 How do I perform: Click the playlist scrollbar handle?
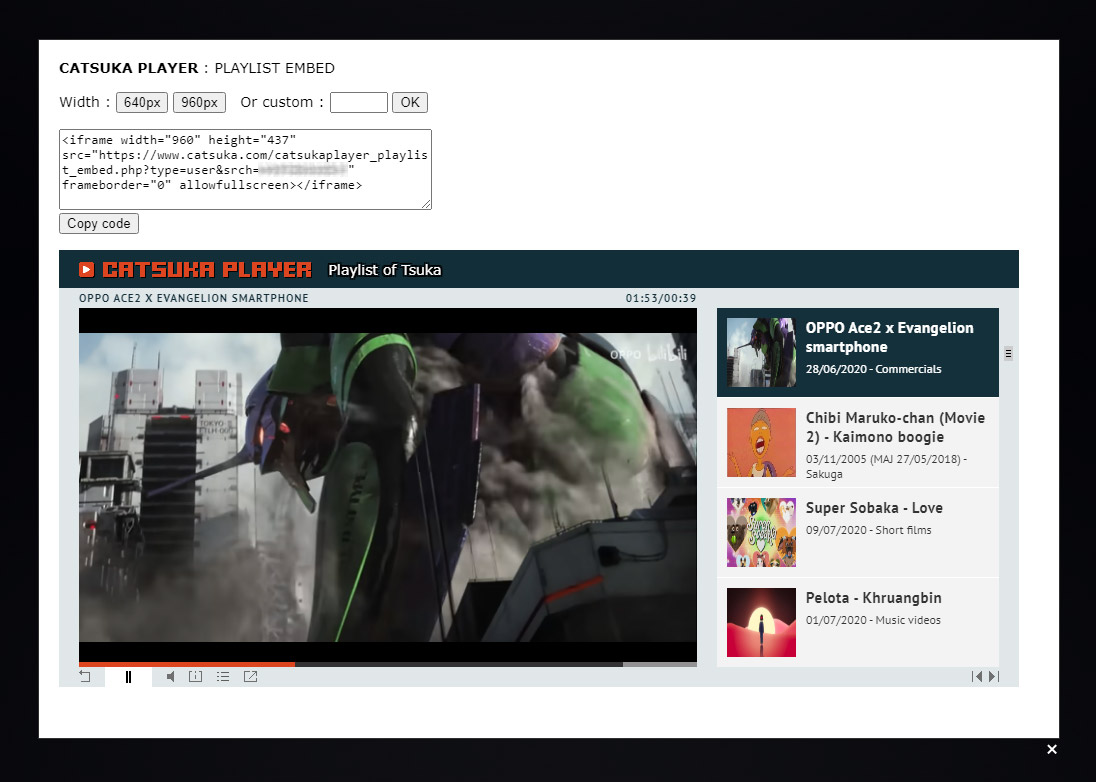[x=1008, y=354]
